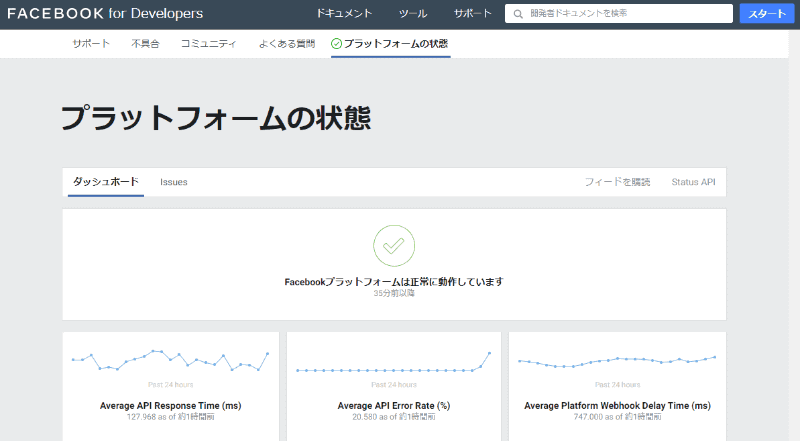Click the large green checkmark status icon
Viewport: 800px width, 441px height.
(x=394, y=246)
